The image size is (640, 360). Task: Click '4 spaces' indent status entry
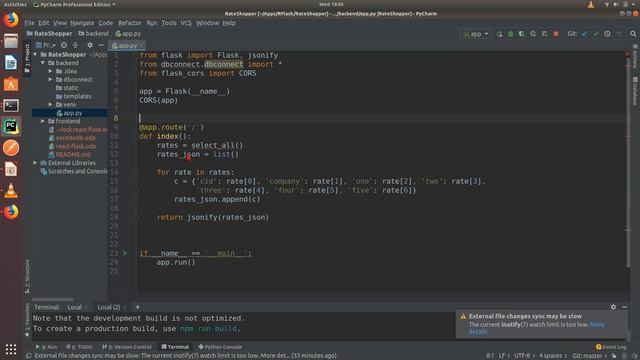pos(553,356)
